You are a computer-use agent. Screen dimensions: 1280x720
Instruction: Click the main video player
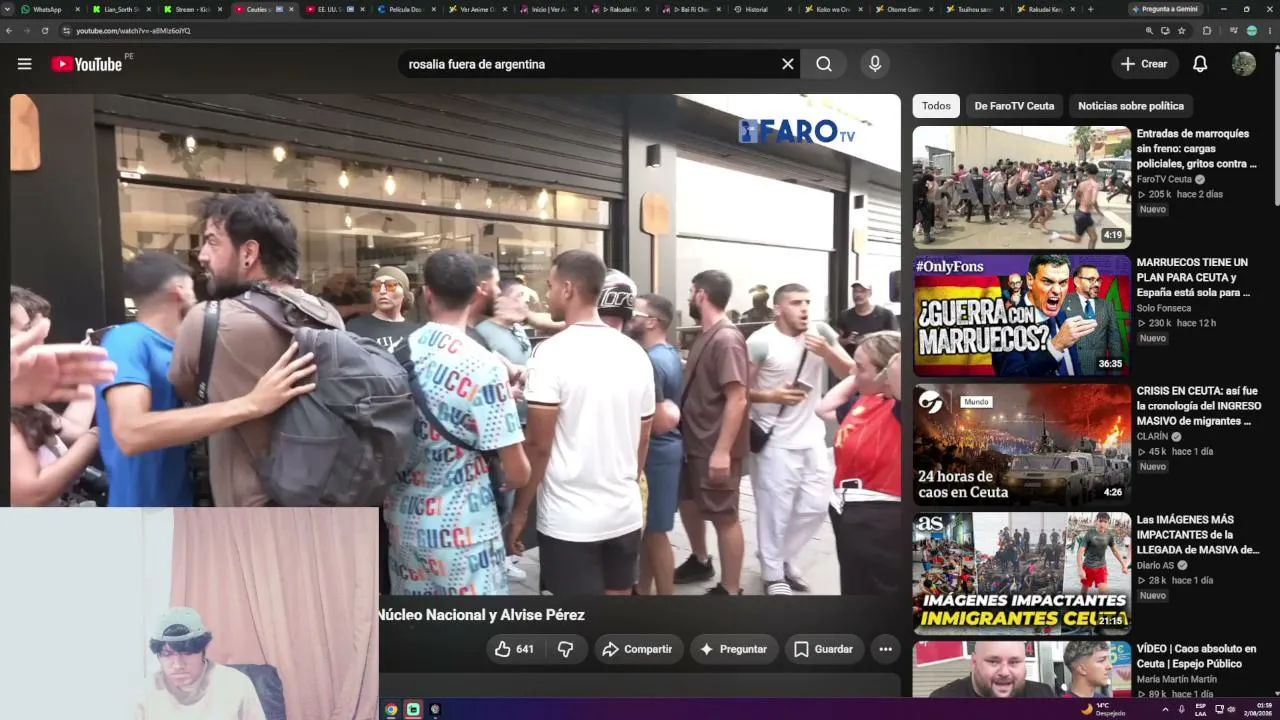click(455, 345)
